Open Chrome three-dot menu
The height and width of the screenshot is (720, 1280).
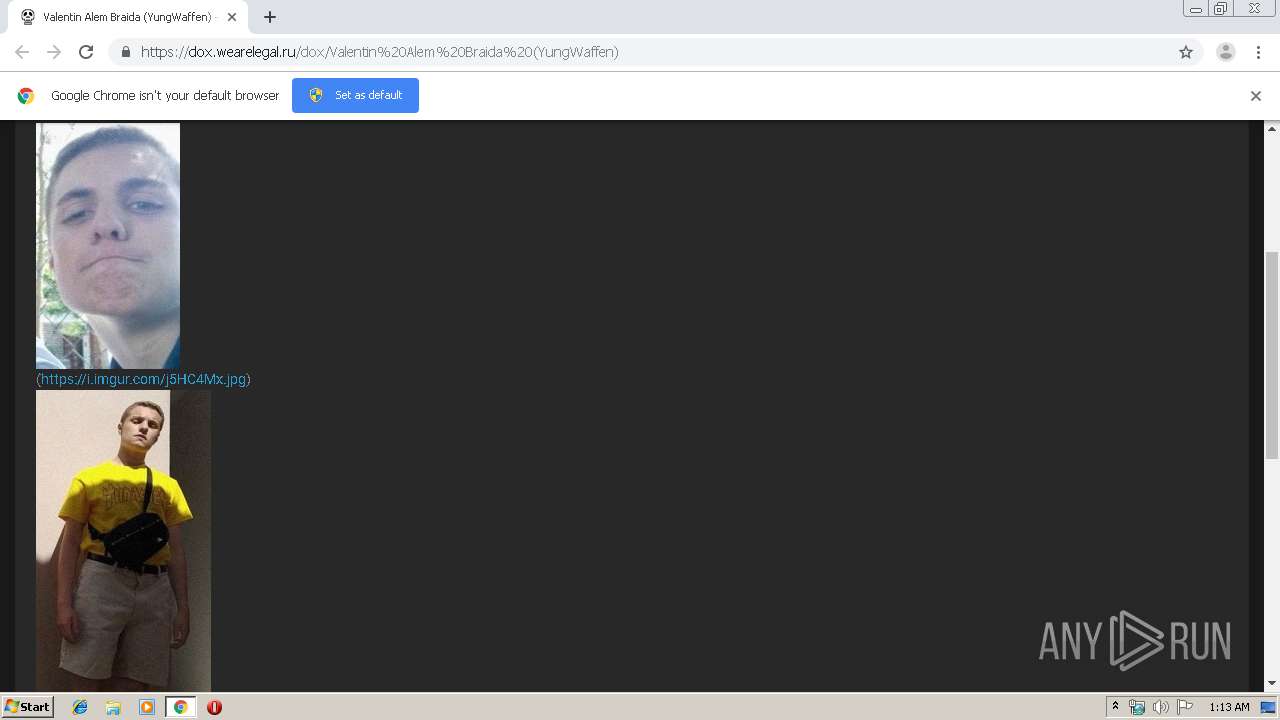(1258, 52)
